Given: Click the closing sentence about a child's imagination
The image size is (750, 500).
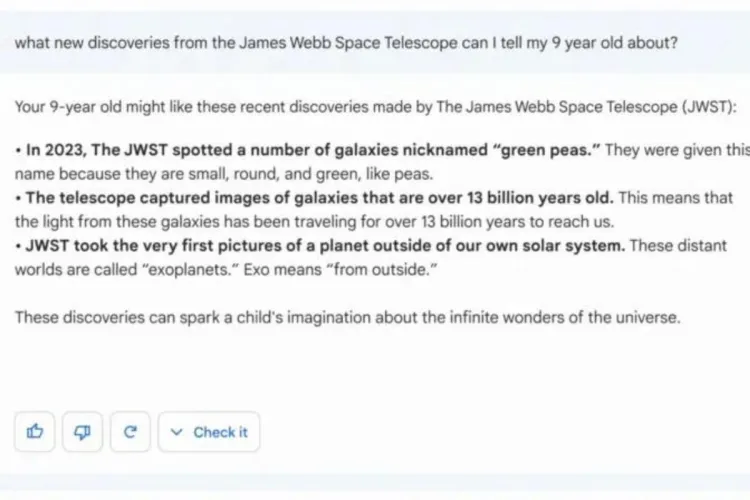Looking at the screenshot, I should click(346, 318).
